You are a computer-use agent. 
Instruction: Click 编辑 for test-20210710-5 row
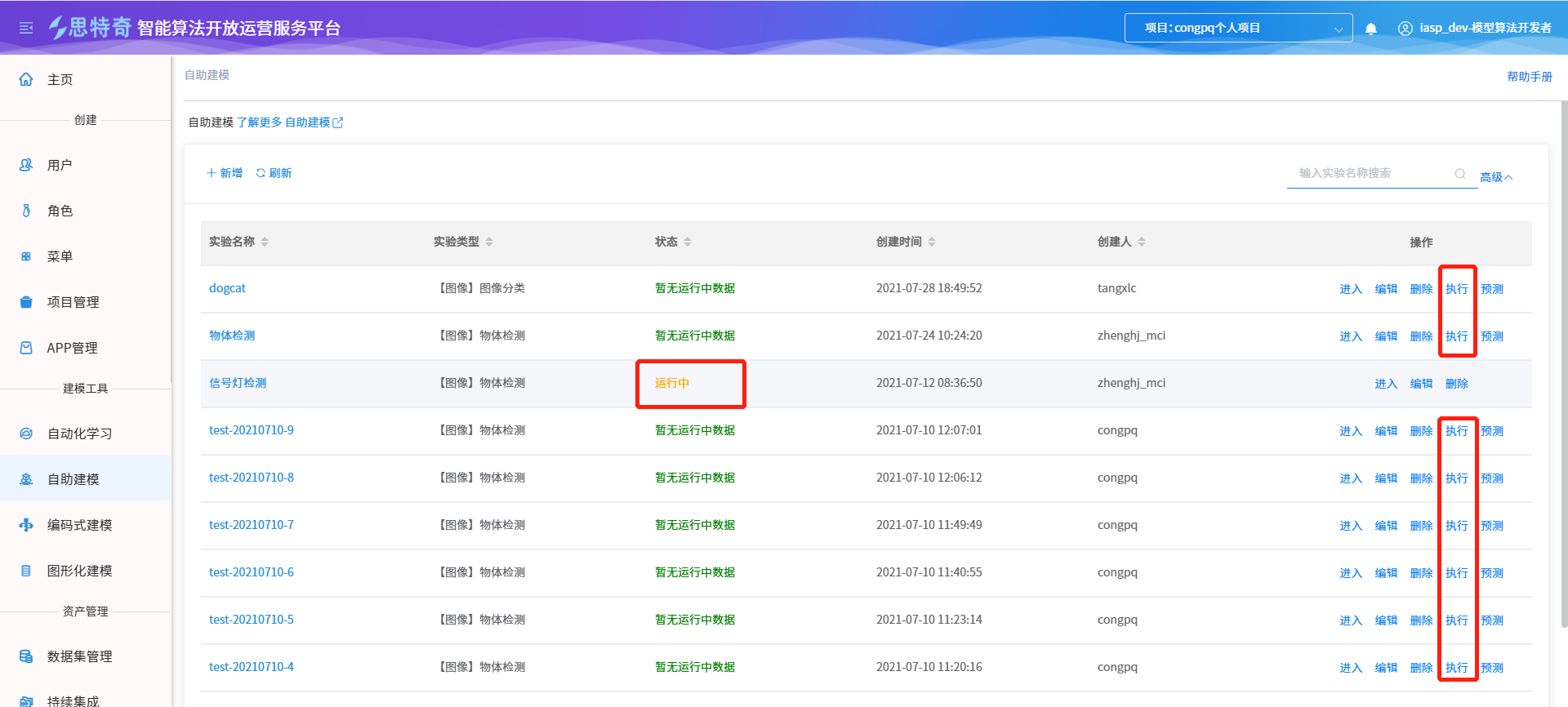(1386, 620)
